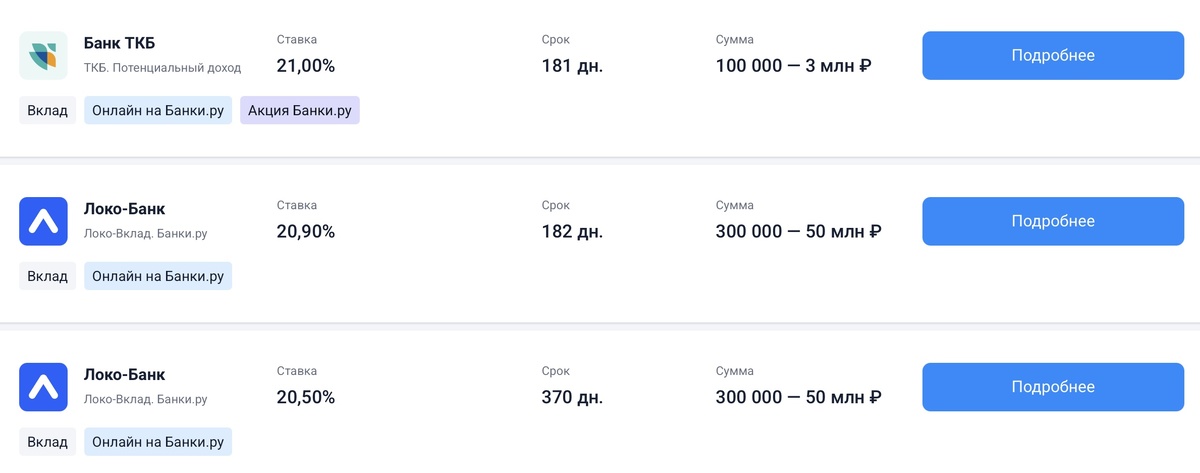Open Подробнее for Локо-Банк 20,50% deposit
This screenshot has height=473, width=1200.
tap(1052, 387)
